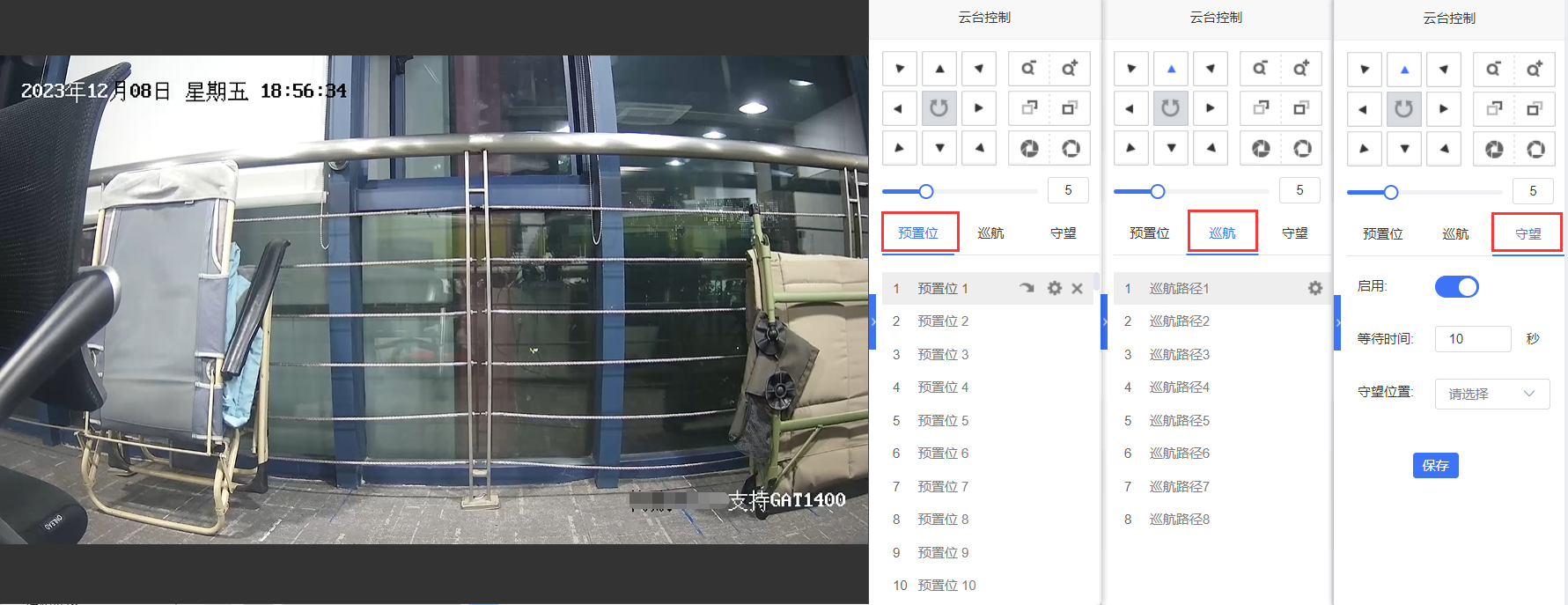Viewport: 1568px width, 605px height.
Task: Toggle the 启用 enable switch
Action: click(1456, 287)
